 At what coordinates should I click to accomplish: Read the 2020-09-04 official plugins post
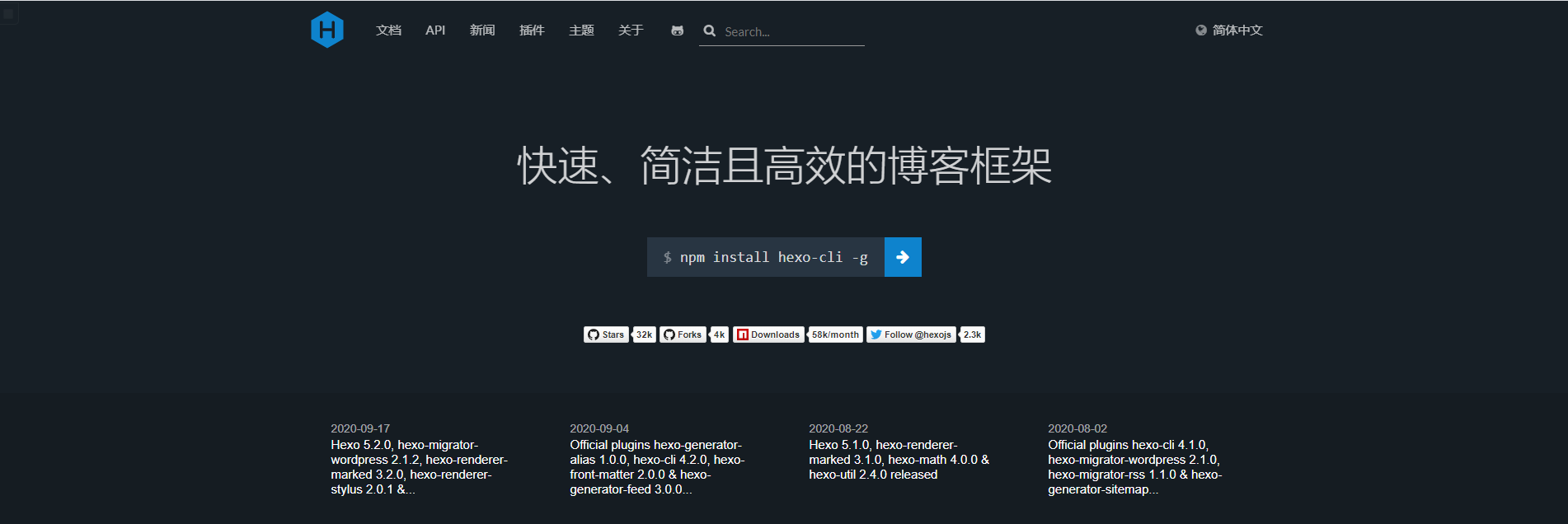(657, 467)
